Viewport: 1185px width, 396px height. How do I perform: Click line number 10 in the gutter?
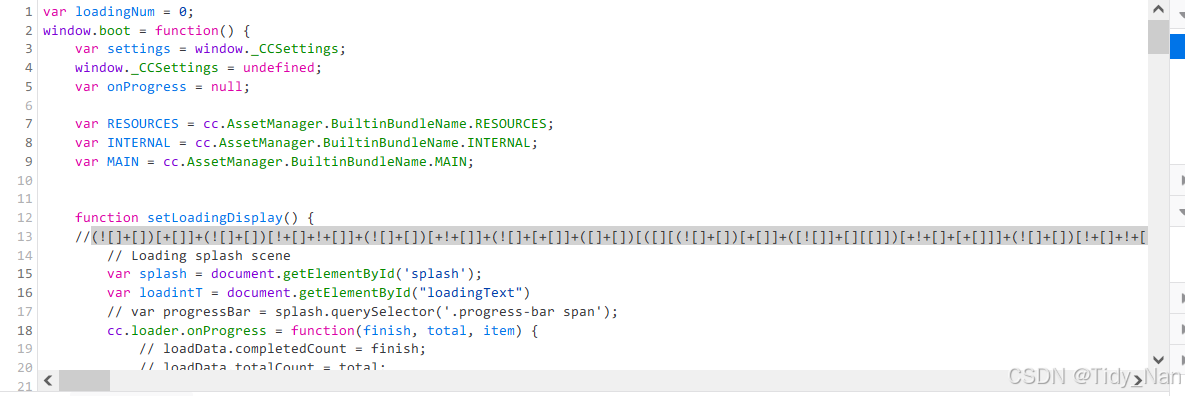tap(24, 181)
